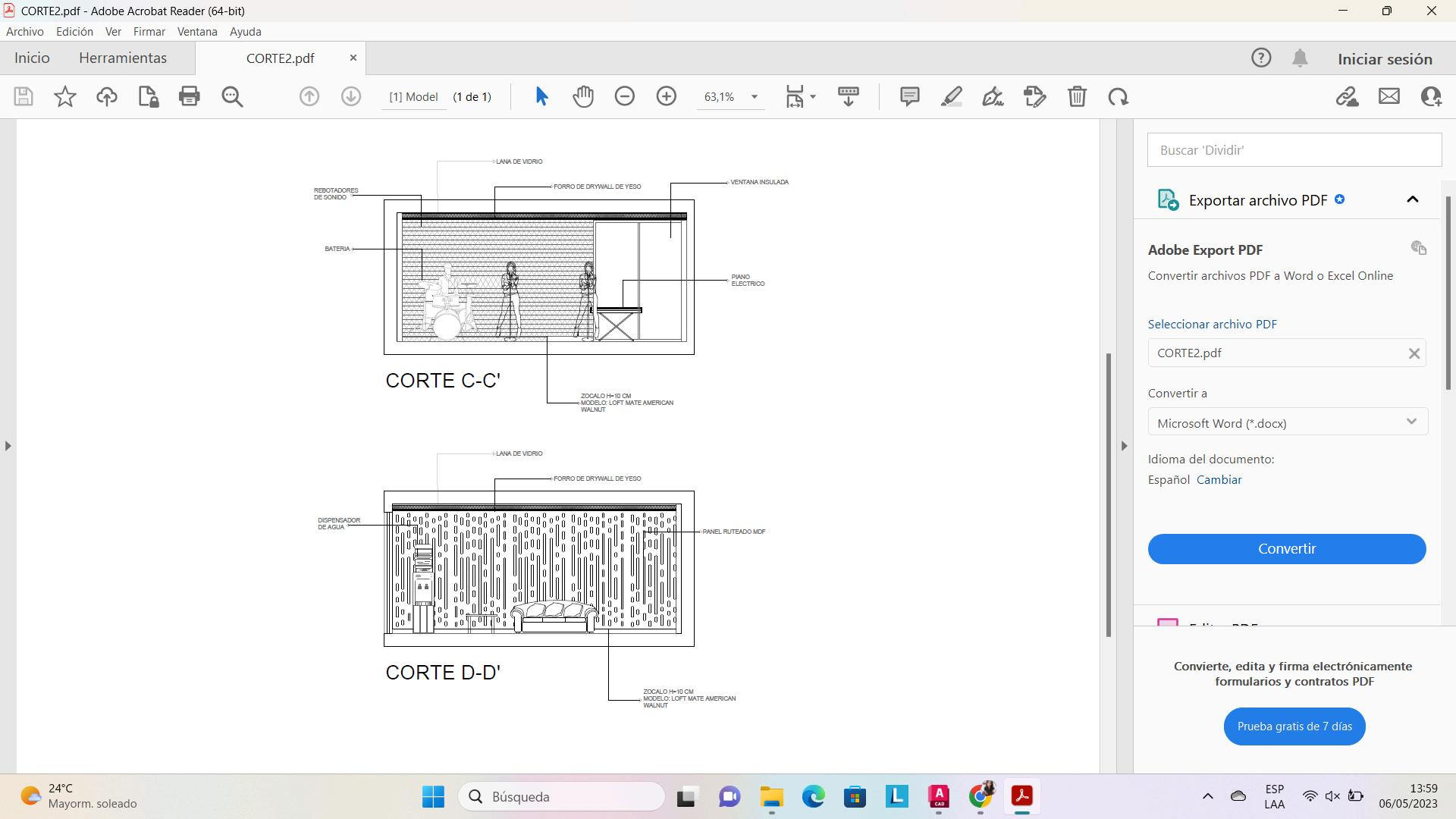Select the hand pan tool

[x=583, y=96]
